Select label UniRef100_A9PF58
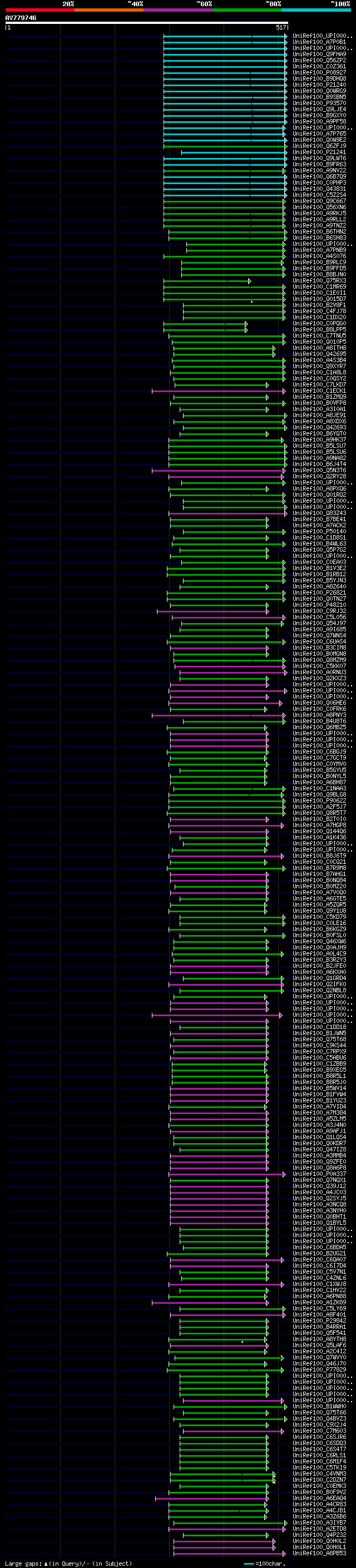 point(319,121)
